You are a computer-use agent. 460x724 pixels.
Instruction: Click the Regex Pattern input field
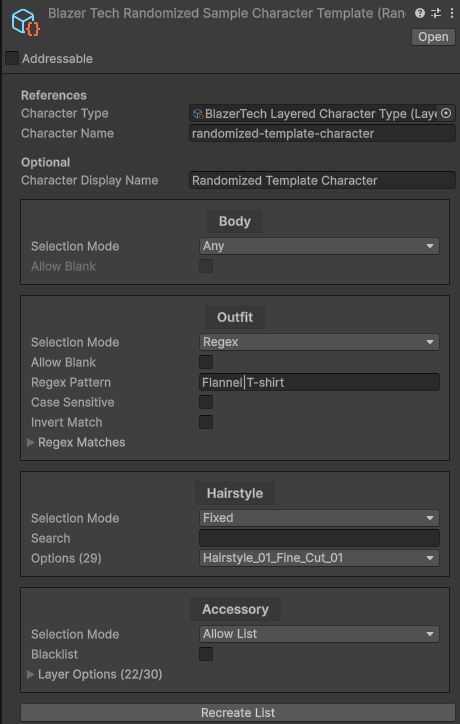click(x=319, y=382)
